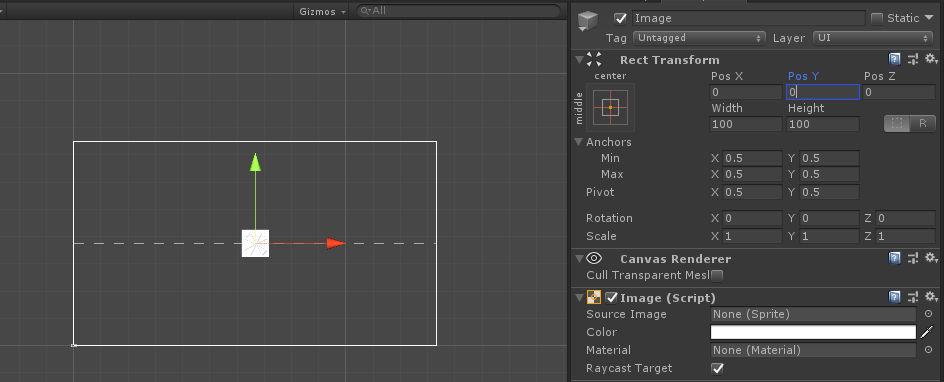Toggle the Static checkbox
The width and height of the screenshot is (944, 382).
[877, 18]
